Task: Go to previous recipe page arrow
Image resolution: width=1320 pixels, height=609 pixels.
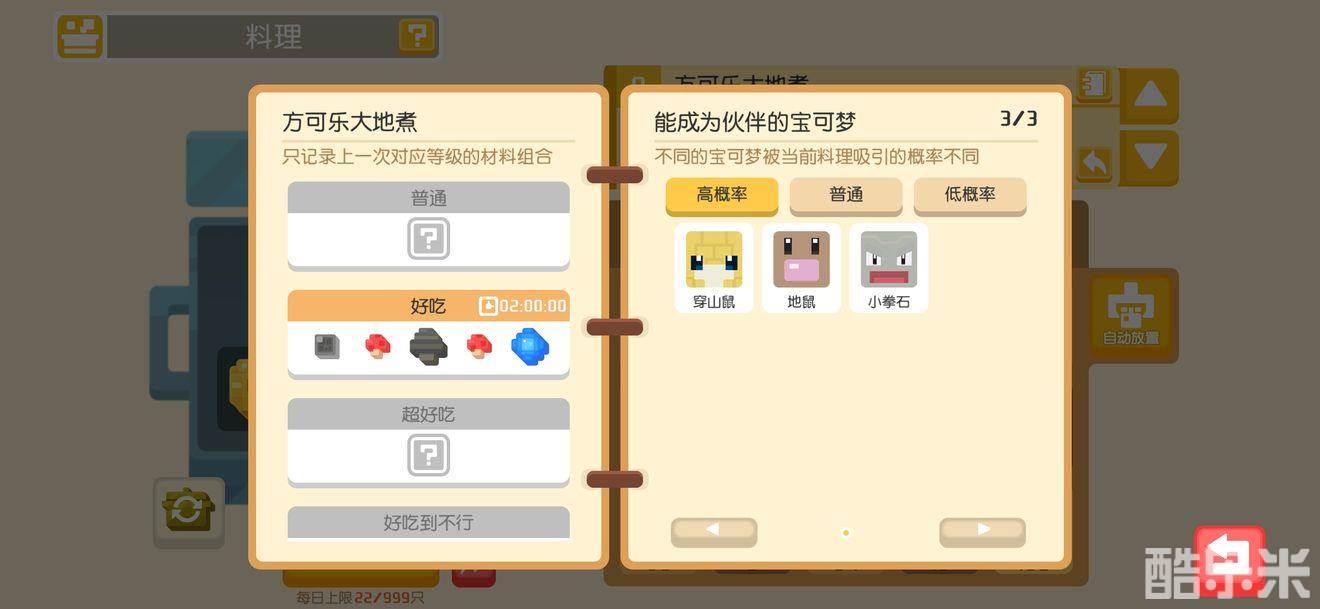Action: click(x=714, y=531)
